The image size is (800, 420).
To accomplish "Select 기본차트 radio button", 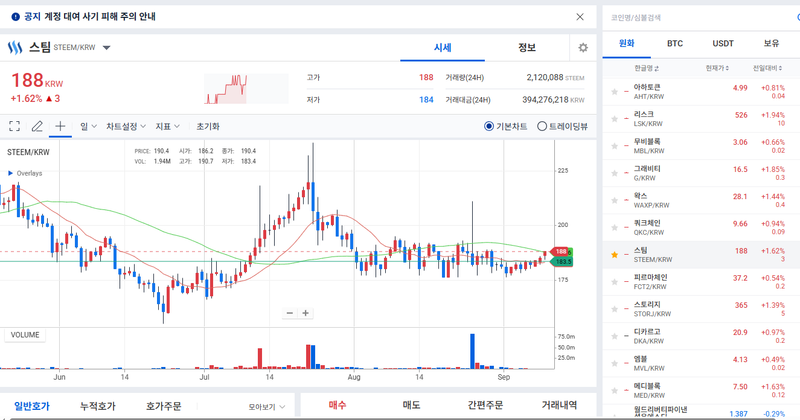I will tap(489, 126).
